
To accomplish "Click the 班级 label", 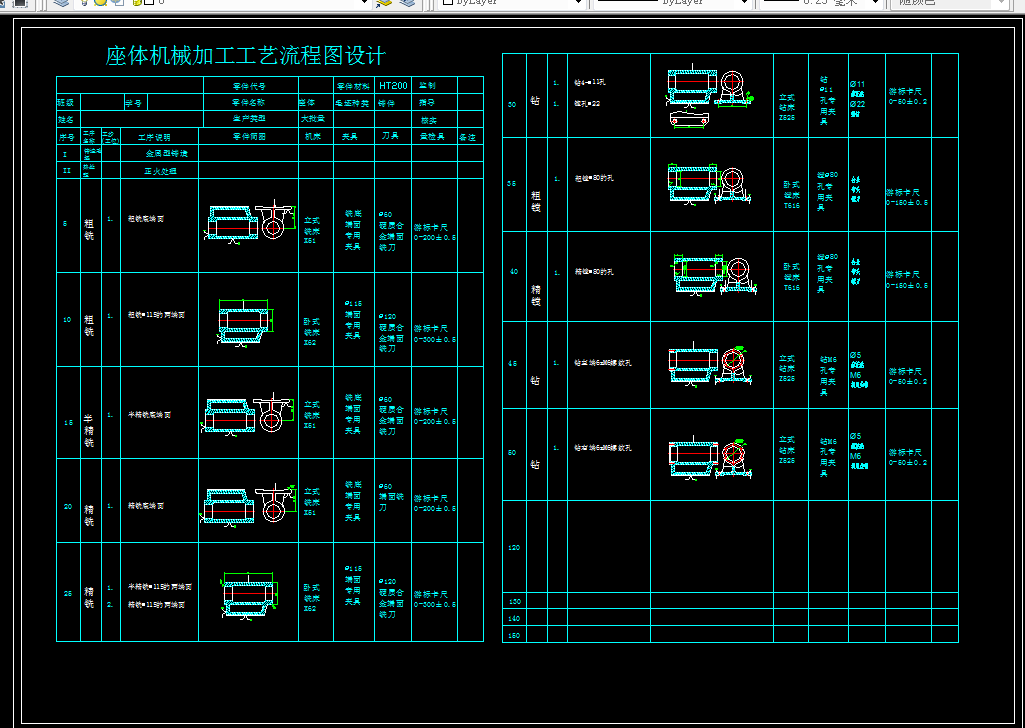I will click(66, 103).
